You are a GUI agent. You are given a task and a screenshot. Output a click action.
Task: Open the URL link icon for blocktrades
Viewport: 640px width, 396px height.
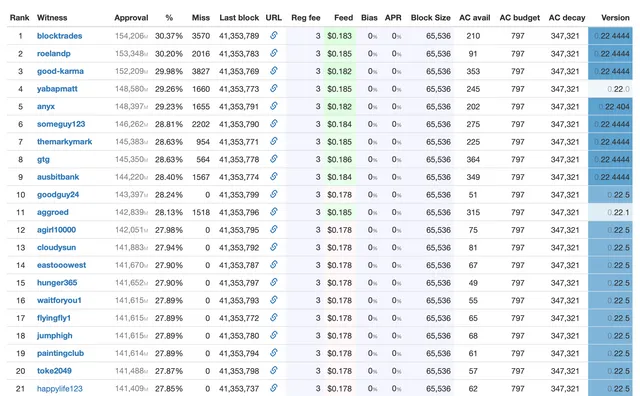pyautogui.click(x=274, y=36)
